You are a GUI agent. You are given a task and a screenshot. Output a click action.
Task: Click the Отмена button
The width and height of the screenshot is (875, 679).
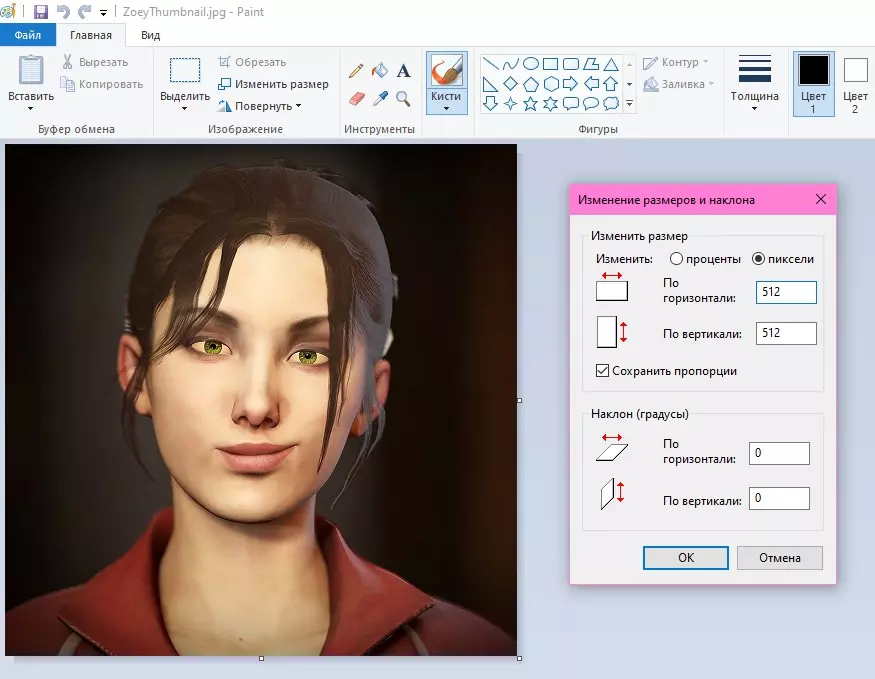[x=779, y=558]
